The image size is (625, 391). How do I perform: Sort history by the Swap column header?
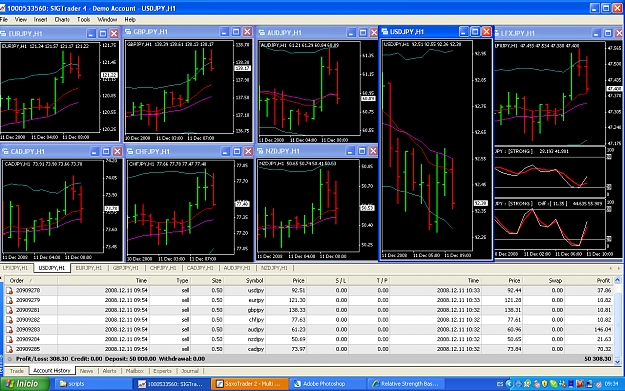[x=544, y=281]
